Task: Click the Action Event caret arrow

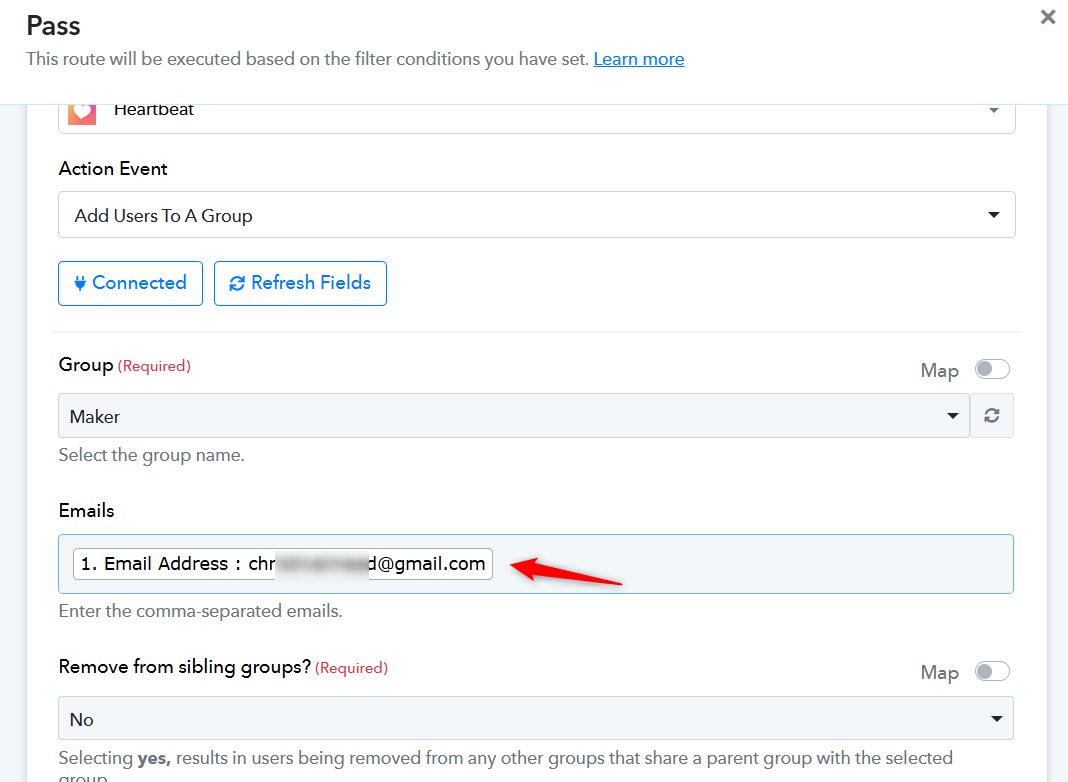Action: pos(994,215)
